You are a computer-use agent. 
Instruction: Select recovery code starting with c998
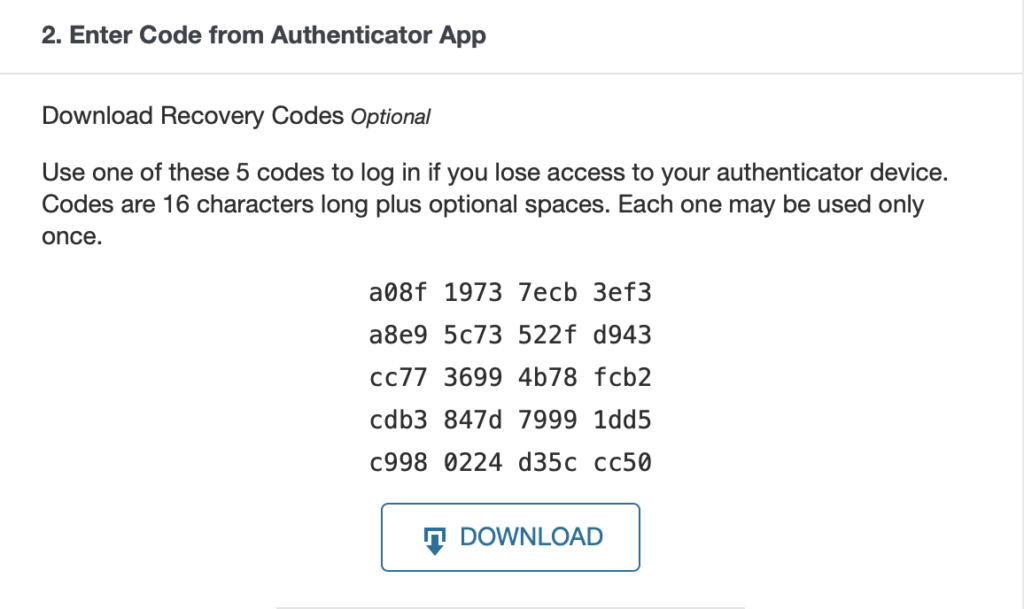pos(510,463)
